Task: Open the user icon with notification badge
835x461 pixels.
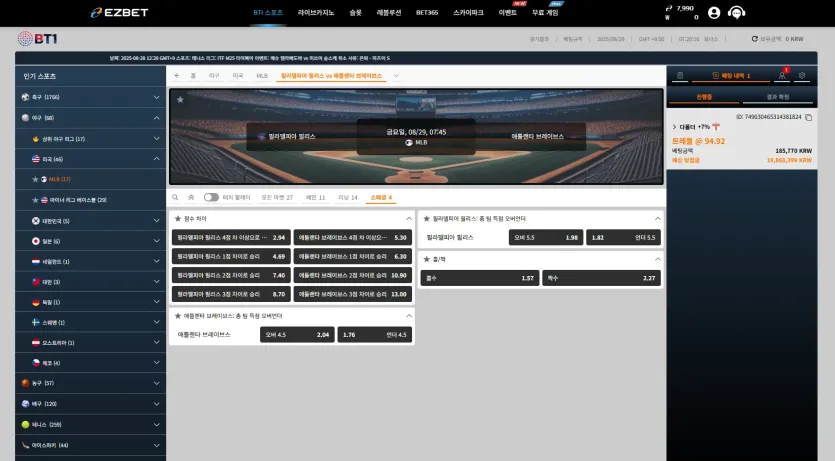Action: tap(782, 75)
